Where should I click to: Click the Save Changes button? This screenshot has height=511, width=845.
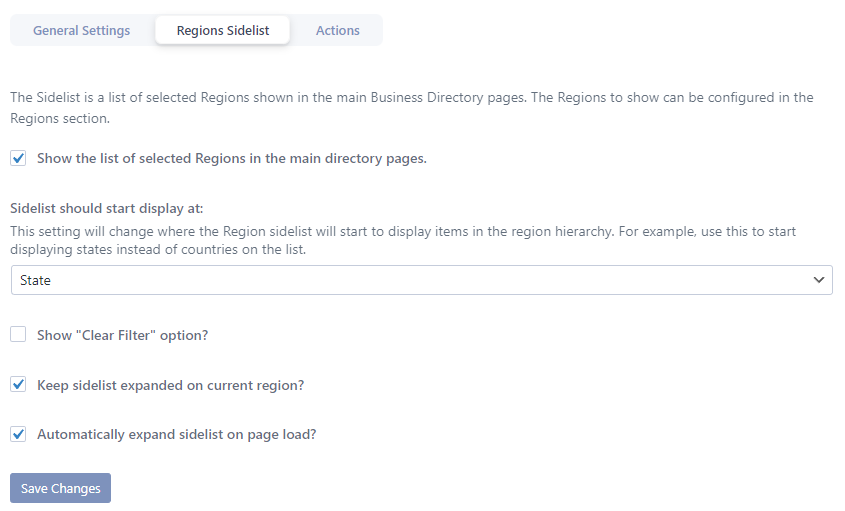(60, 488)
